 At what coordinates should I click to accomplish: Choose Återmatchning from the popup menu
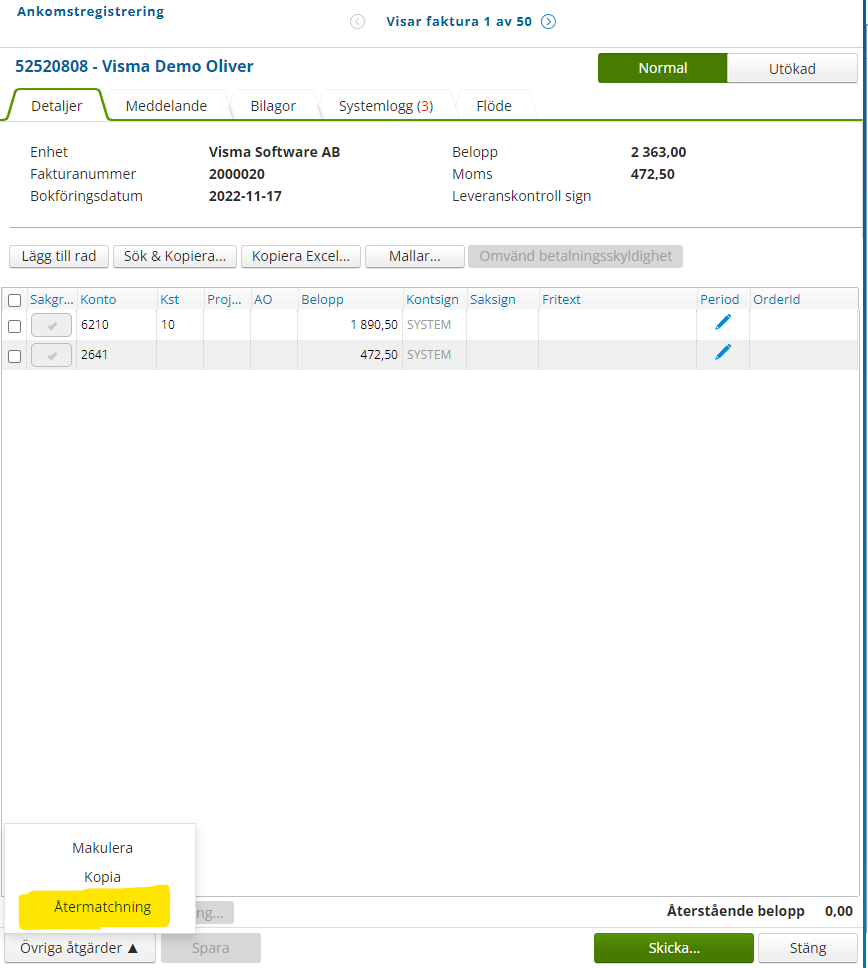pyautogui.click(x=102, y=907)
